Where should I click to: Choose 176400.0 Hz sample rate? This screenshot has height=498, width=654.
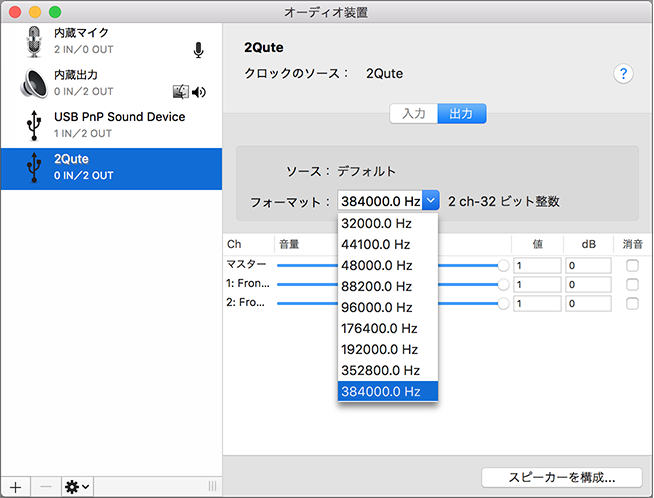(x=388, y=329)
